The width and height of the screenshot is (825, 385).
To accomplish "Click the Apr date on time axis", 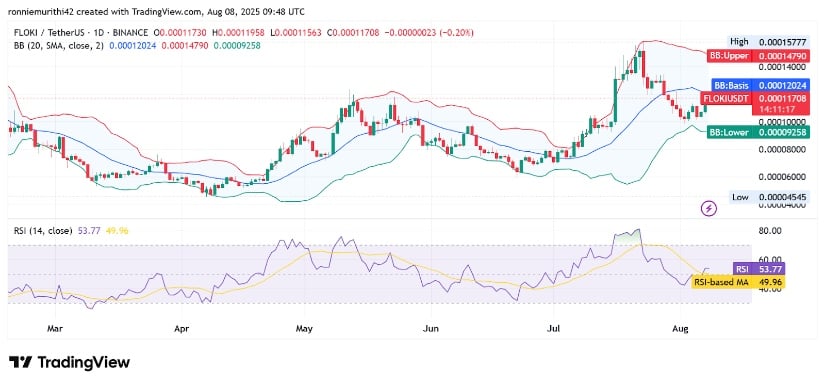I will coord(182,329).
